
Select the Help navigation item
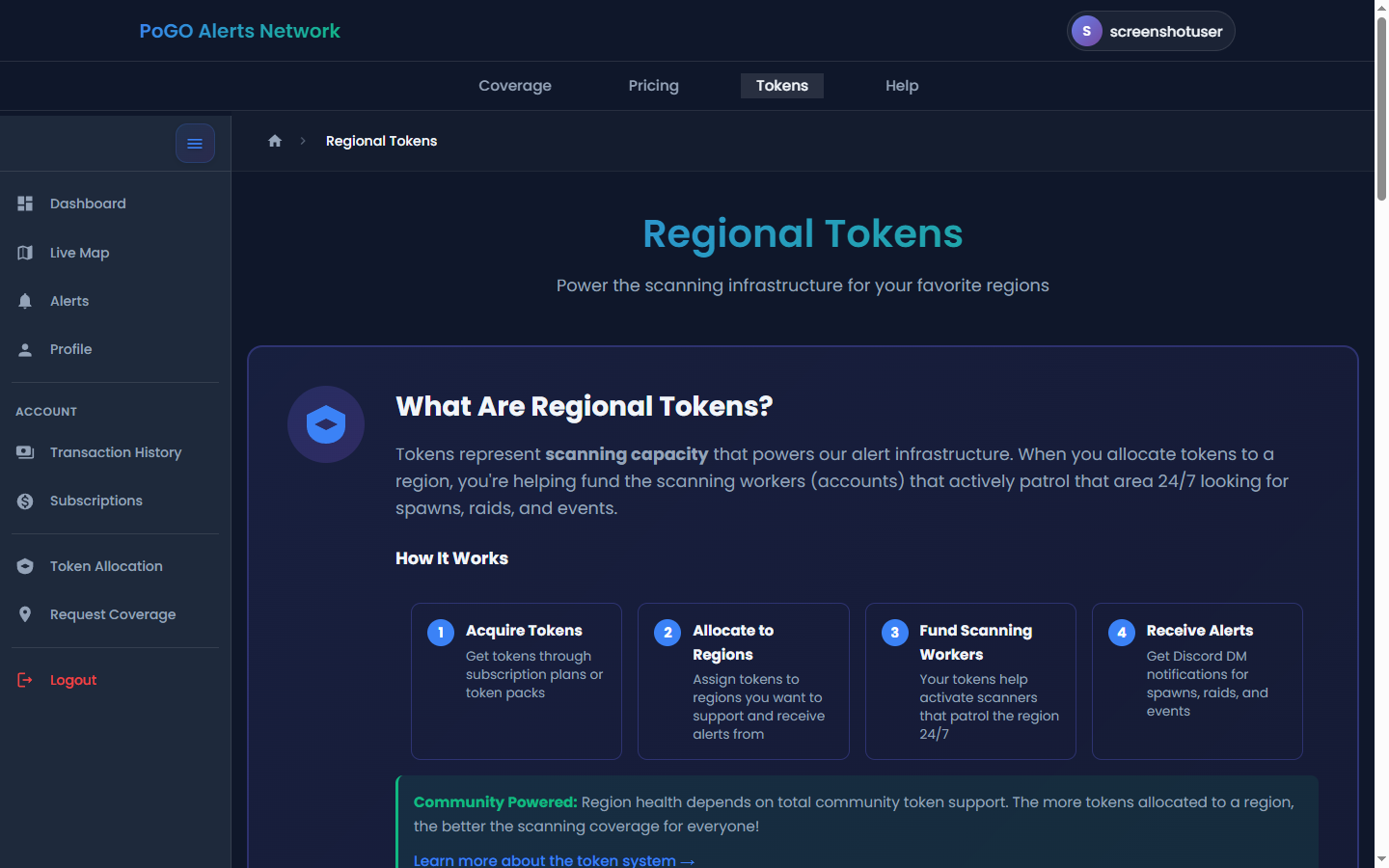902,86
